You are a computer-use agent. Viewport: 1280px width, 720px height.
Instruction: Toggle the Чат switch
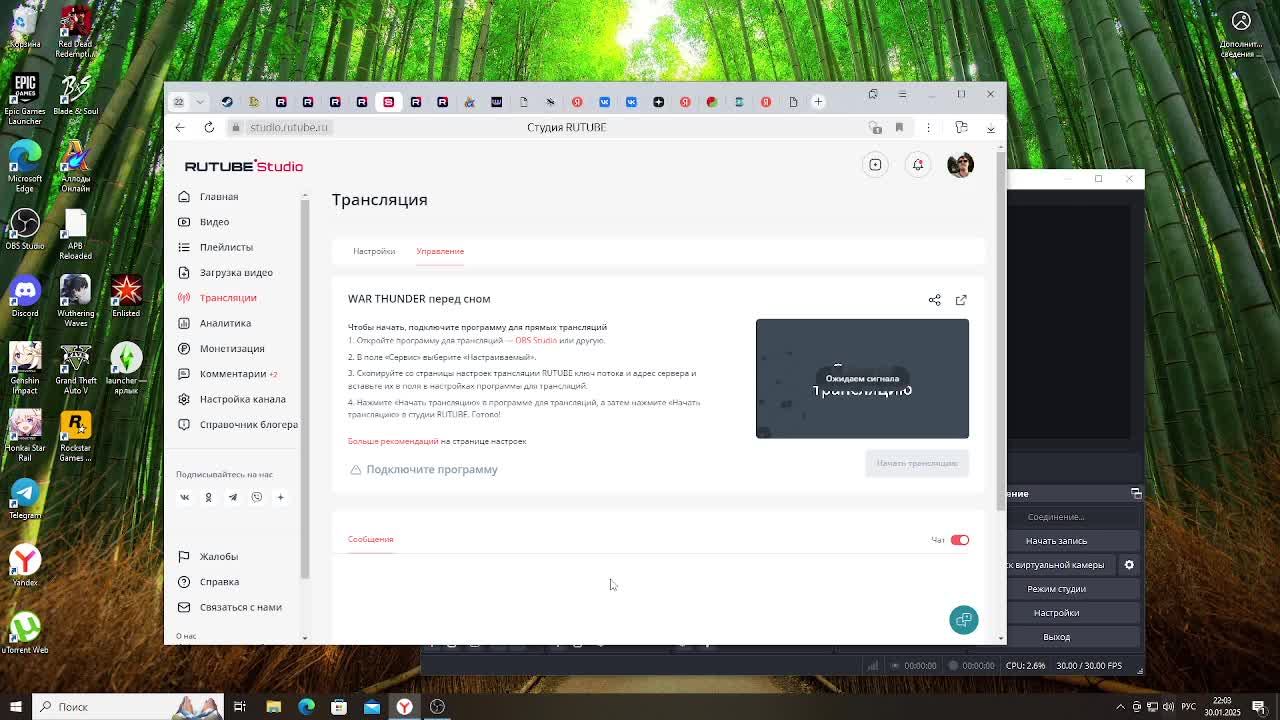[x=959, y=540]
